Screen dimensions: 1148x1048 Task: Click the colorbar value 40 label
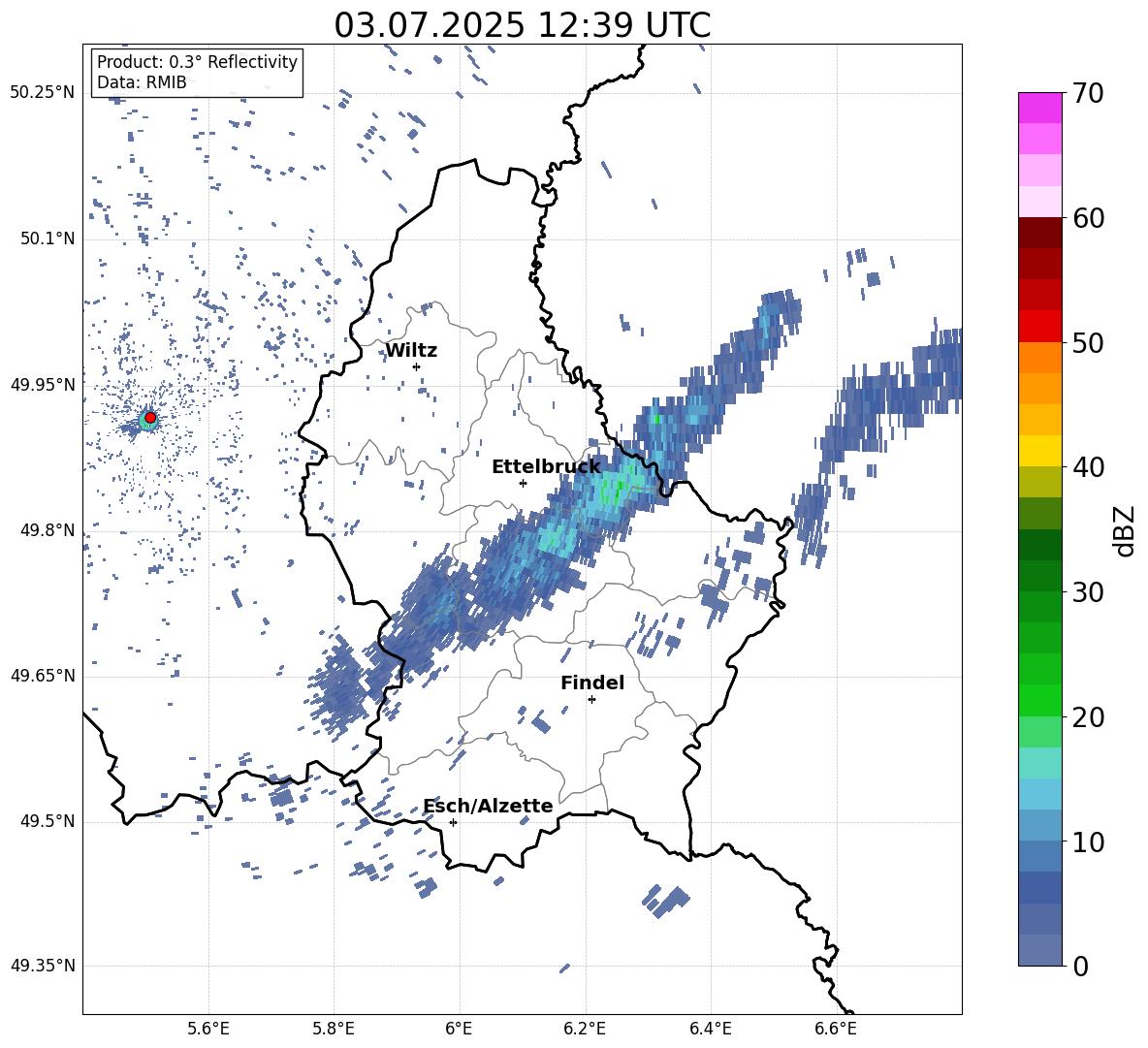(1088, 467)
